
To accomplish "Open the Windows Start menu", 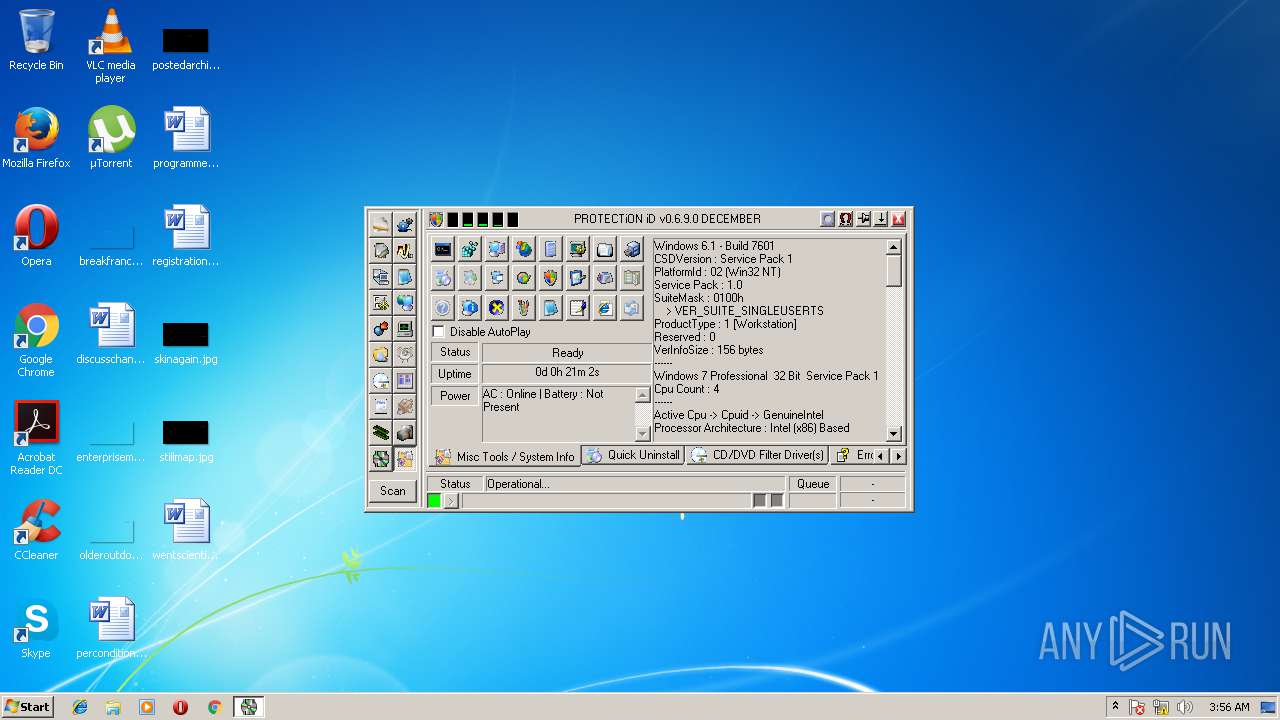I will (x=27, y=707).
